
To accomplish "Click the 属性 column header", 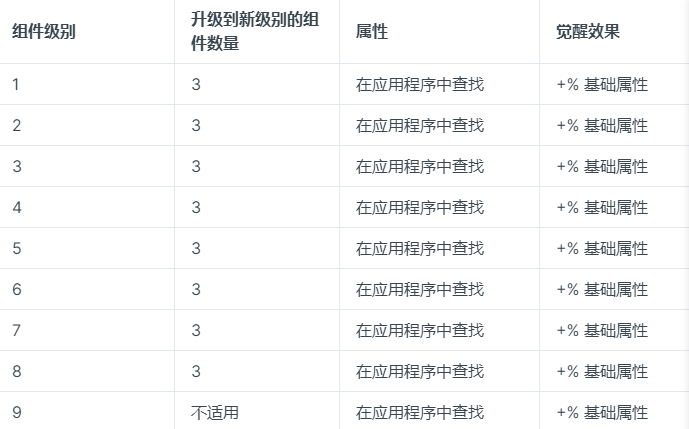I will (372, 32).
